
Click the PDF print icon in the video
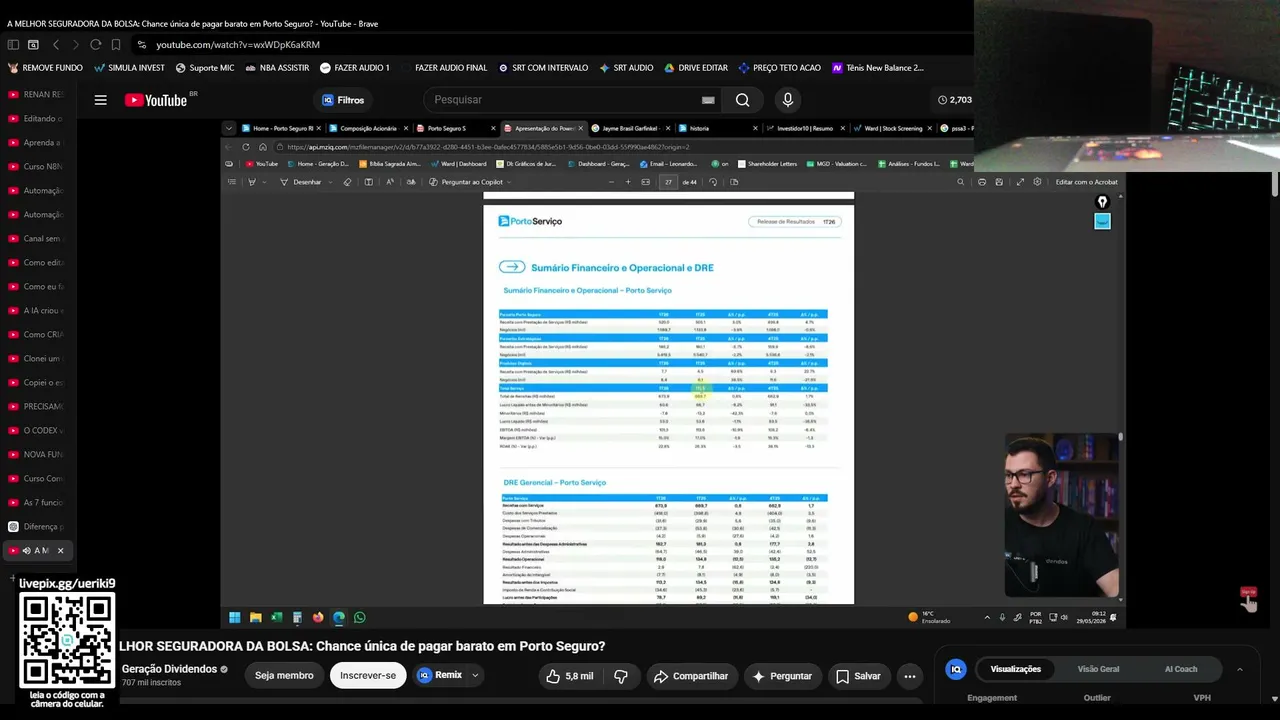[982, 182]
